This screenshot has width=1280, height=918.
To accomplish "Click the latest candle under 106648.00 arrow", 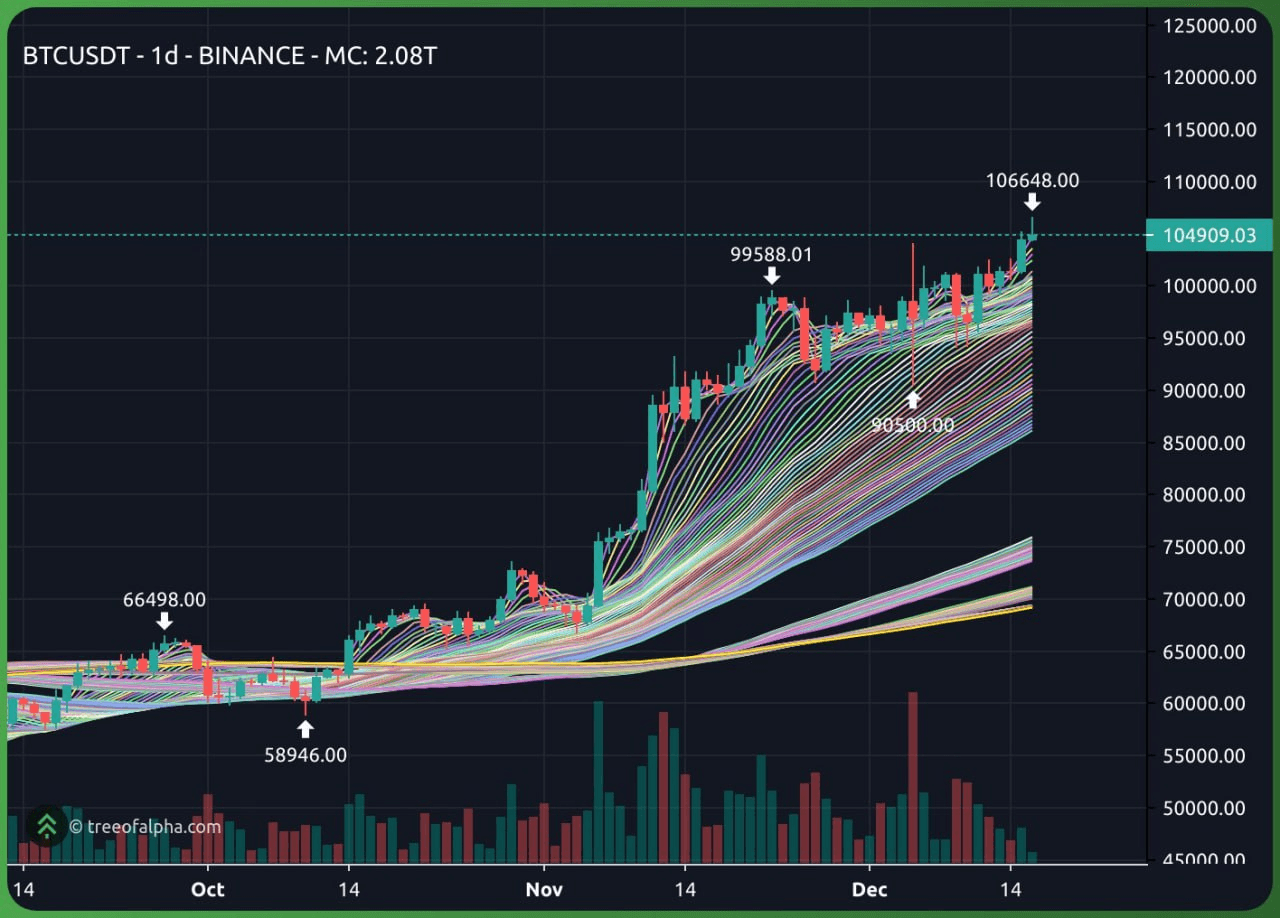I will [1032, 230].
